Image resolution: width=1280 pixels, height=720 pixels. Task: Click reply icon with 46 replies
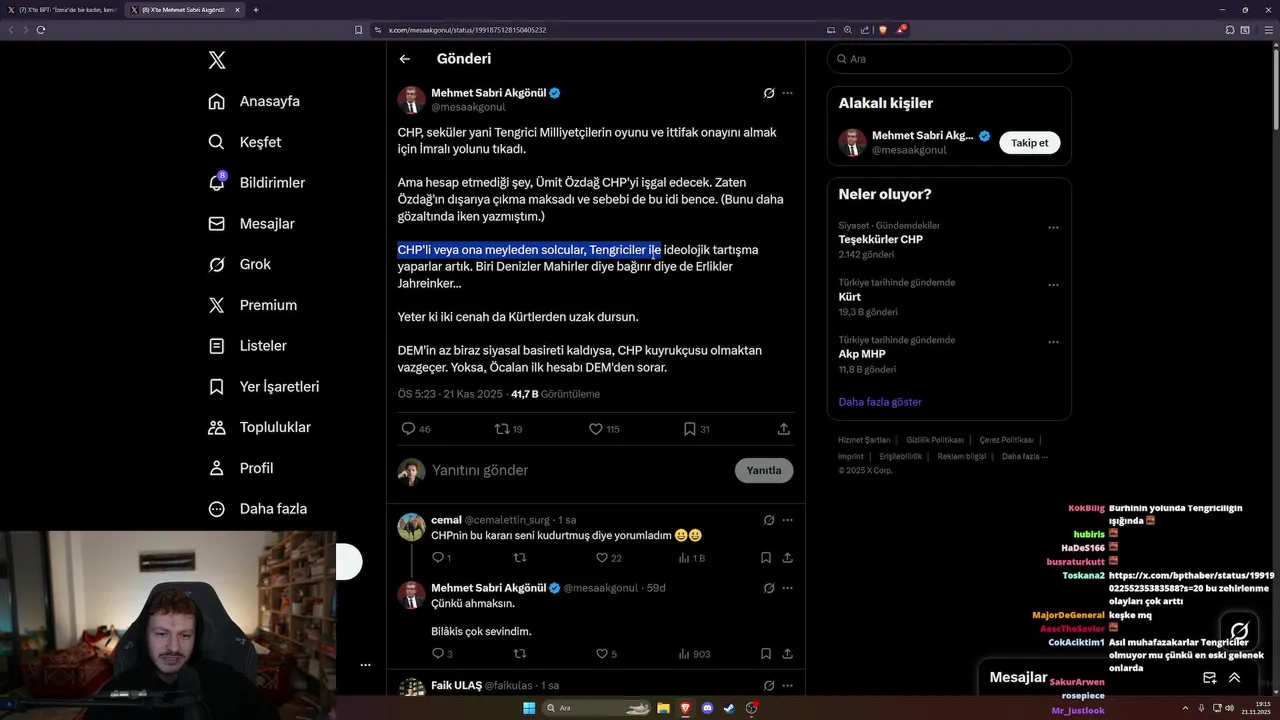click(408, 429)
